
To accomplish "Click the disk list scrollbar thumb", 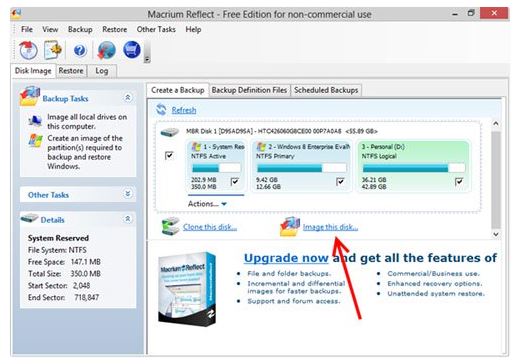I will pos(496,180).
